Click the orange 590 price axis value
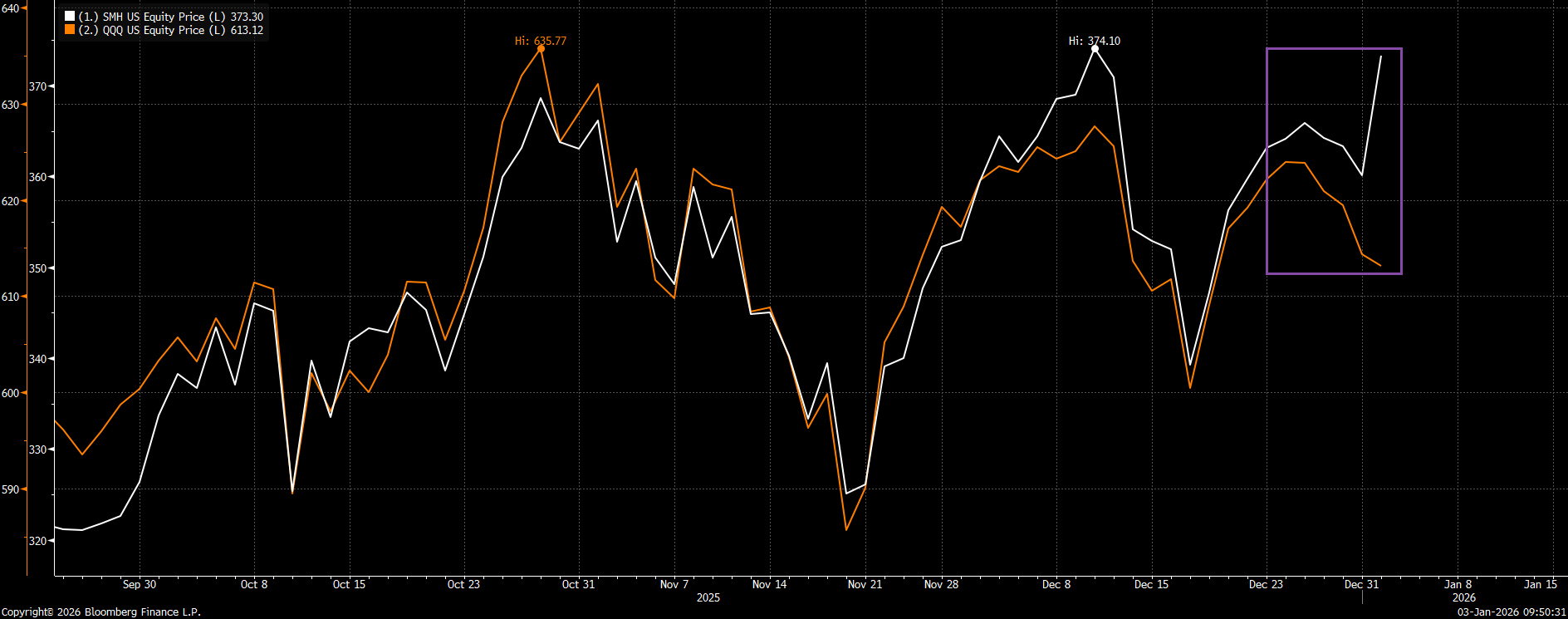This screenshot has height=619, width=1568. coord(10,489)
